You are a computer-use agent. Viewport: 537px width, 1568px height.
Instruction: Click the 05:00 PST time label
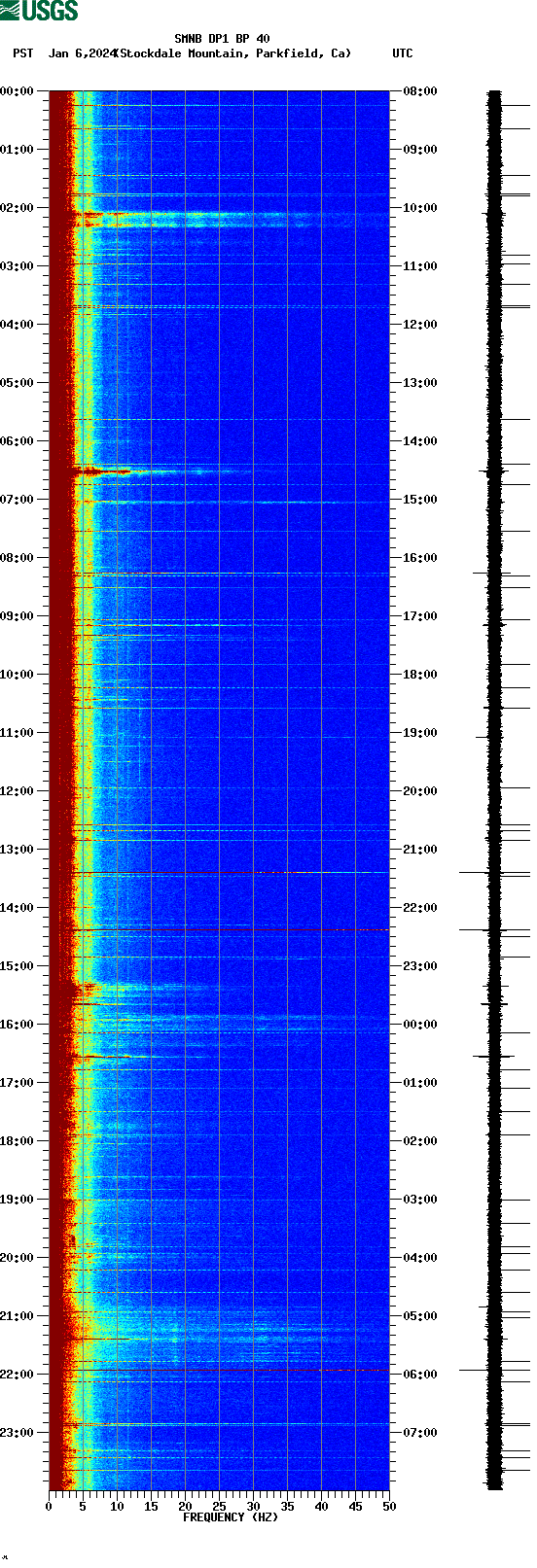click(x=18, y=383)
